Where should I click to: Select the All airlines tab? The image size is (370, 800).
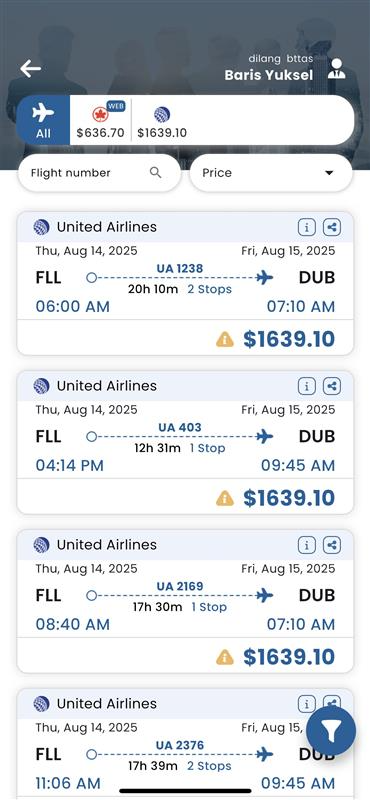click(43, 120)
